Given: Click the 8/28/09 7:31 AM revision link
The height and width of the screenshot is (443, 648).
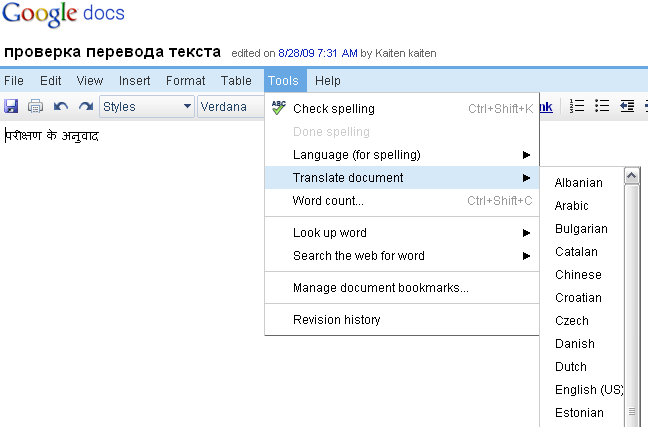Looking at the screenshot, I should click(x=317, y=53).
